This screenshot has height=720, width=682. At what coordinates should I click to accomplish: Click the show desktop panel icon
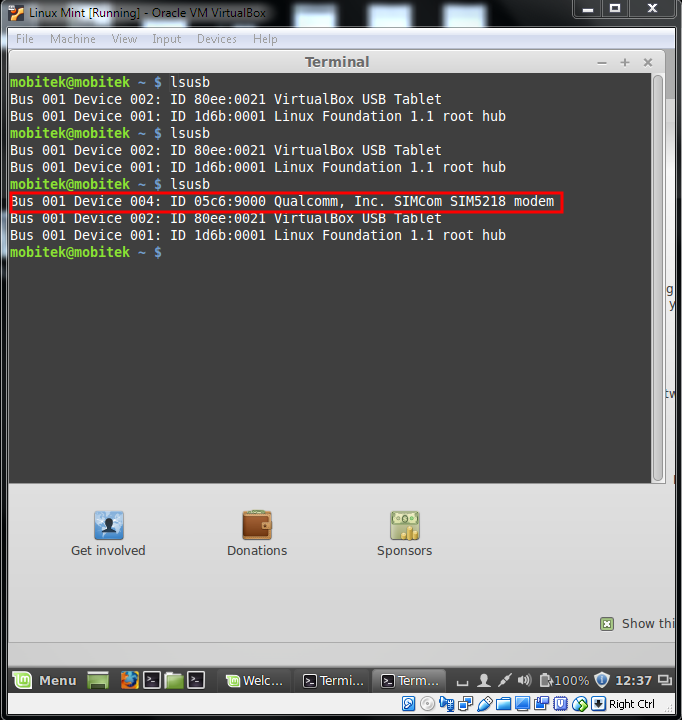98,680
